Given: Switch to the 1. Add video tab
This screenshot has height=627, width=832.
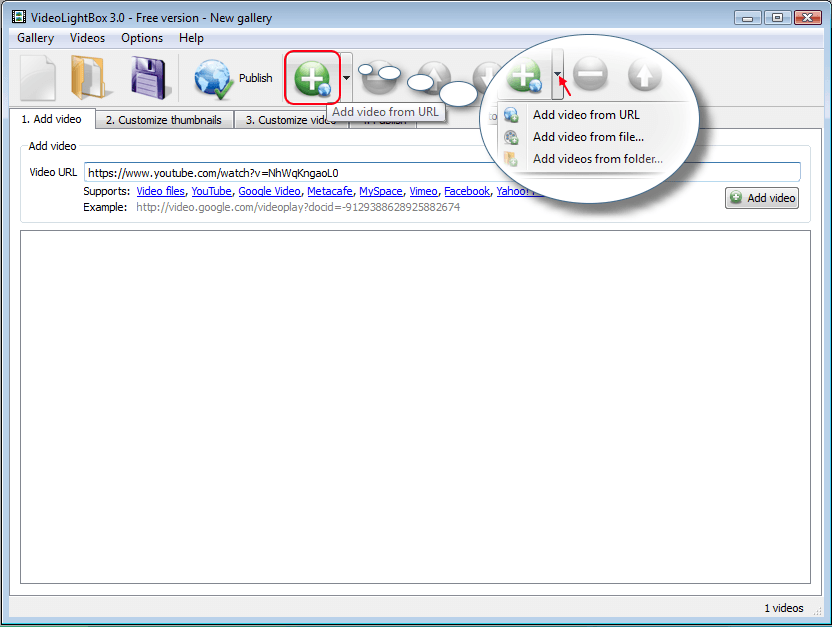Looking at the screenshot, I should 51,119.
